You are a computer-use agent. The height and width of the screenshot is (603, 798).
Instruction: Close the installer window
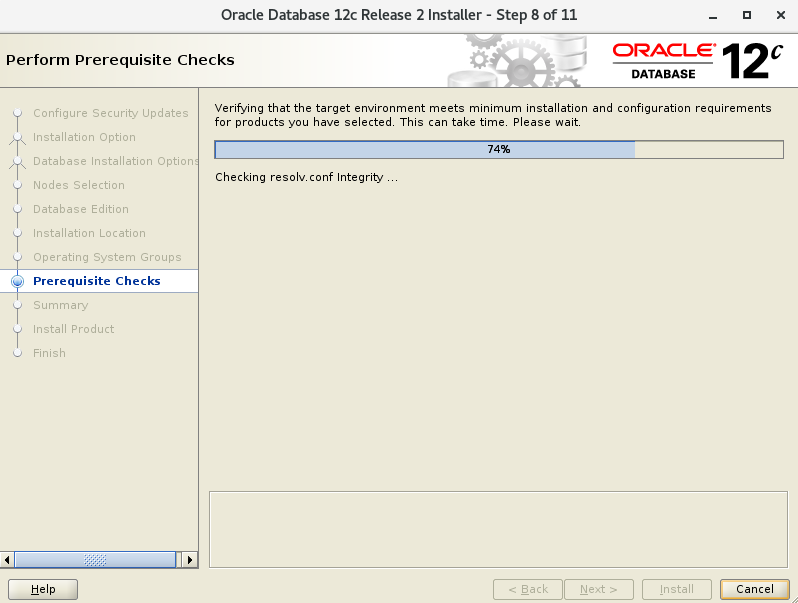pyautogui.click(x=781, y=15)
